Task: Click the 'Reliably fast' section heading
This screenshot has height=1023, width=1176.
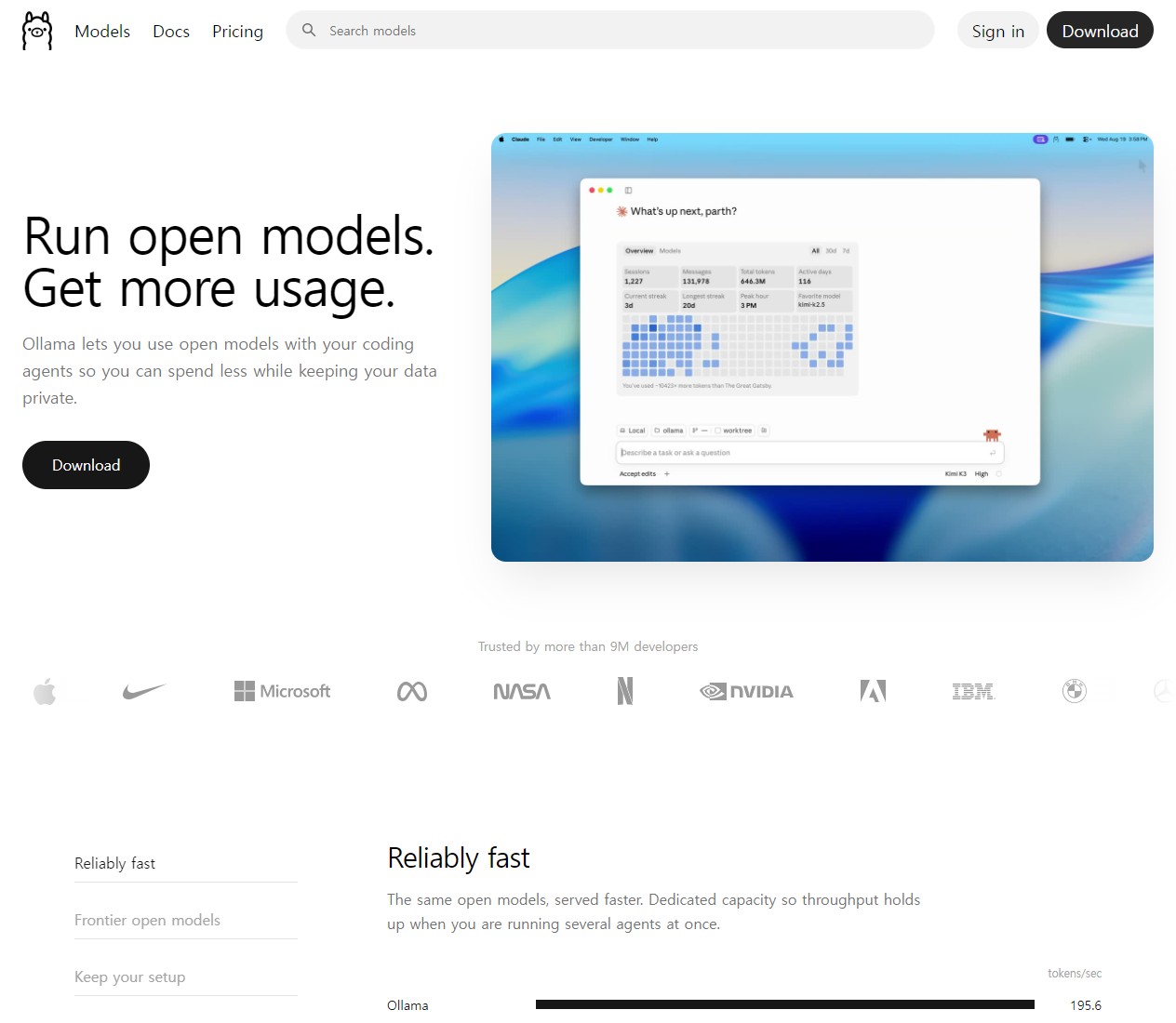Action: pos(459,857)
